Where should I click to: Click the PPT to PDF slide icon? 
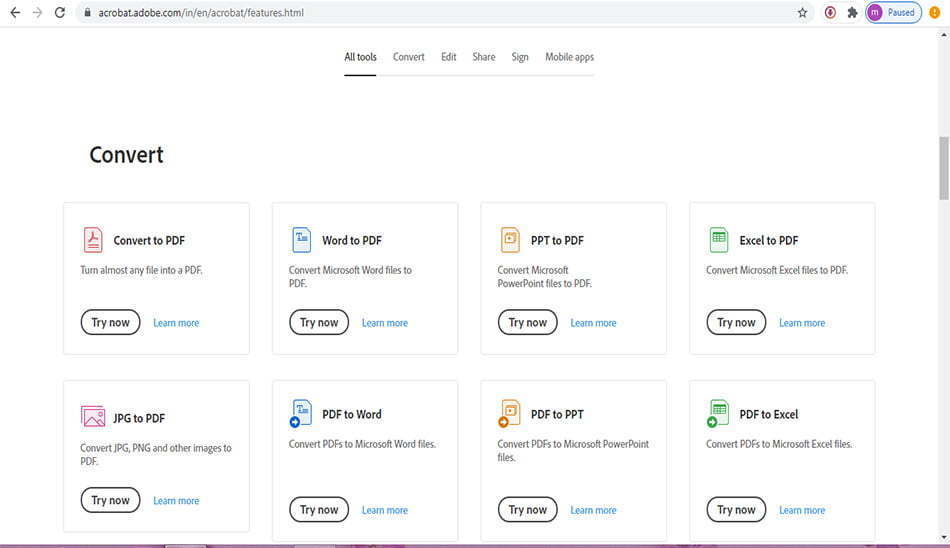[x=510, y=240]
